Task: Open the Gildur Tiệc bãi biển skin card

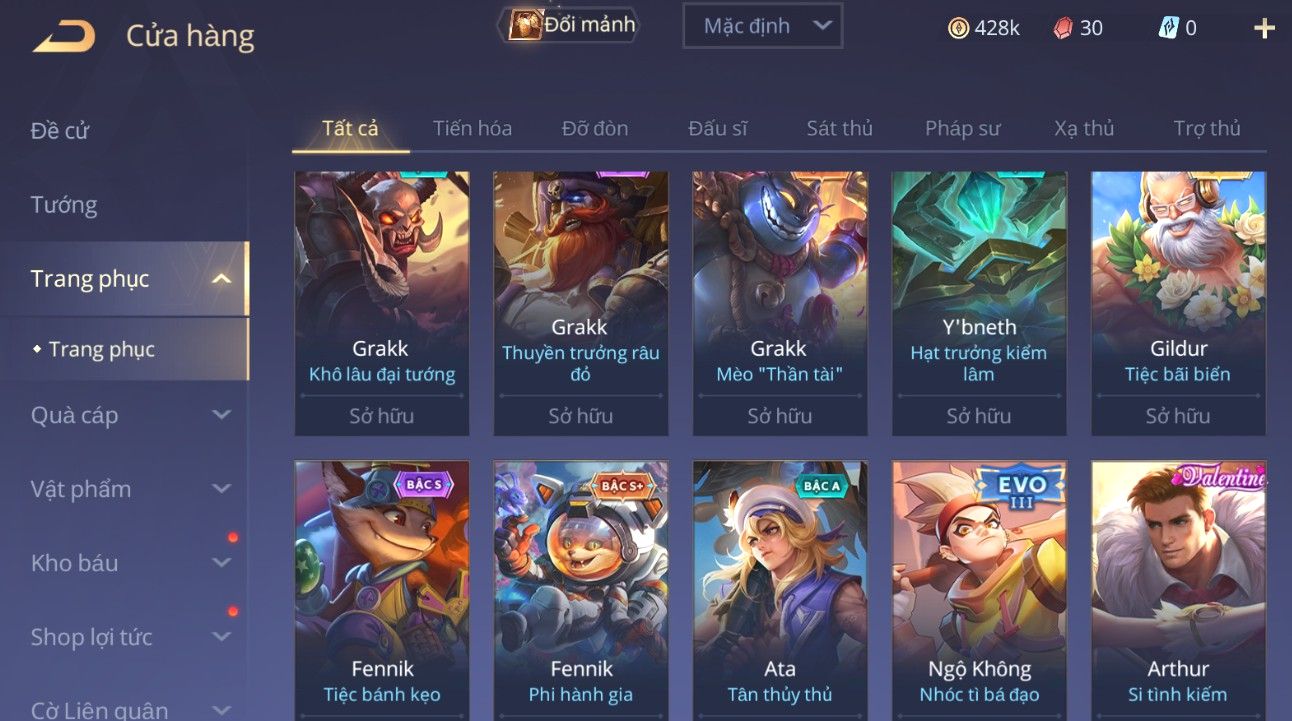Action: 1178,304
